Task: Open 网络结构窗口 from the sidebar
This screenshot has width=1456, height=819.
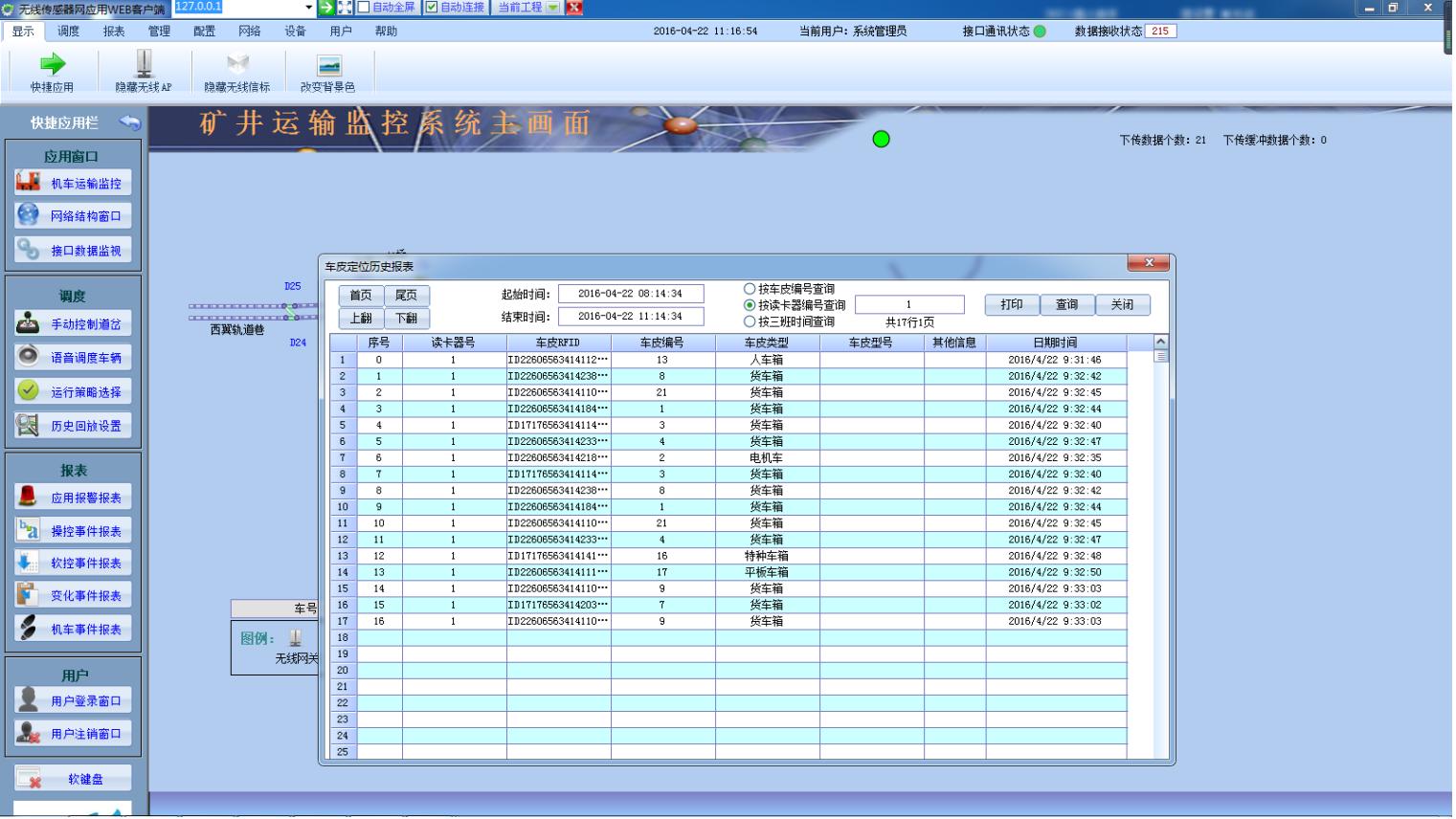Action: (x=73, y=216)
